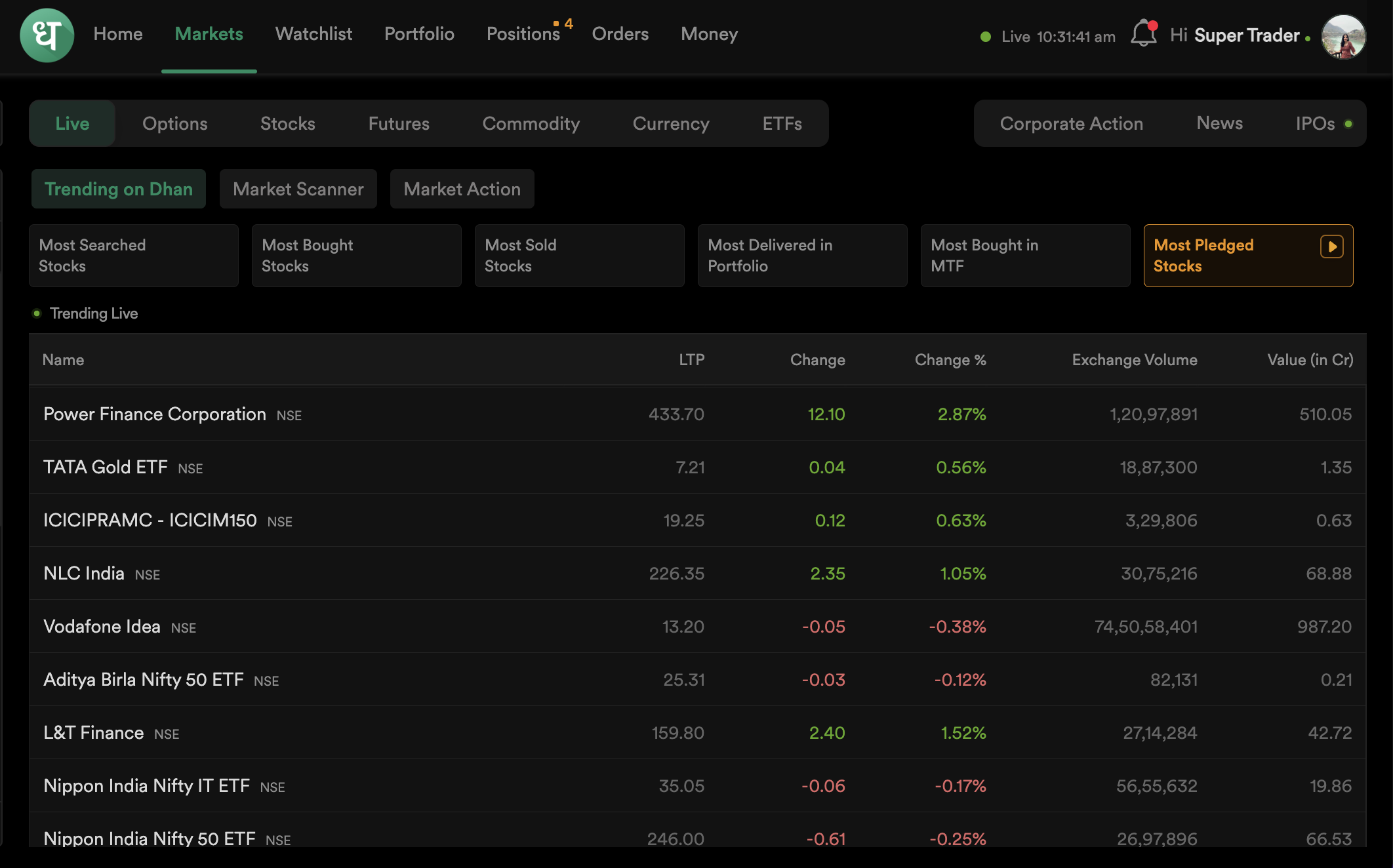Open the Power Finance Corporation row
This screenshot has width=1393, height=868.
tap(155, 414)
